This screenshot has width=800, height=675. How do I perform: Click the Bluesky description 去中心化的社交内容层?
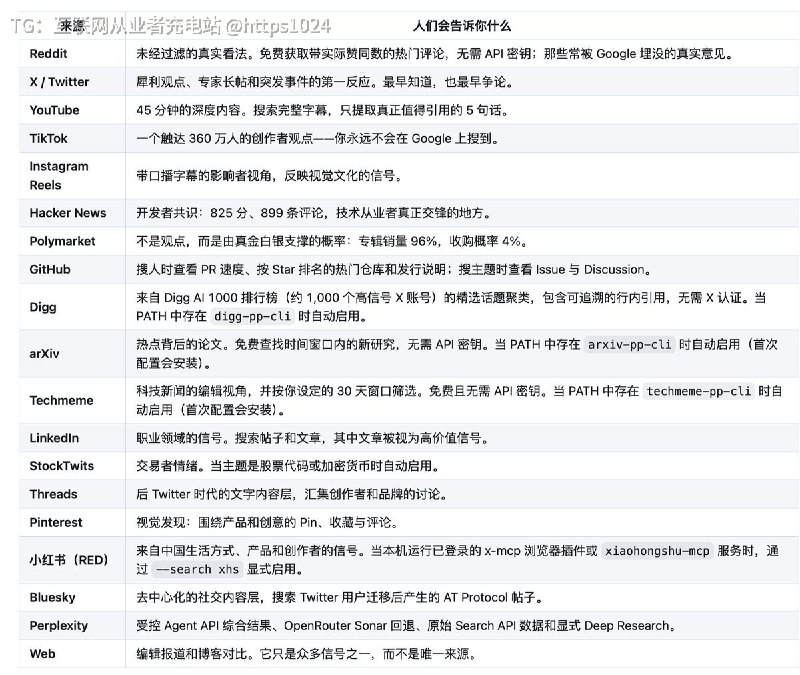(339, 597)
